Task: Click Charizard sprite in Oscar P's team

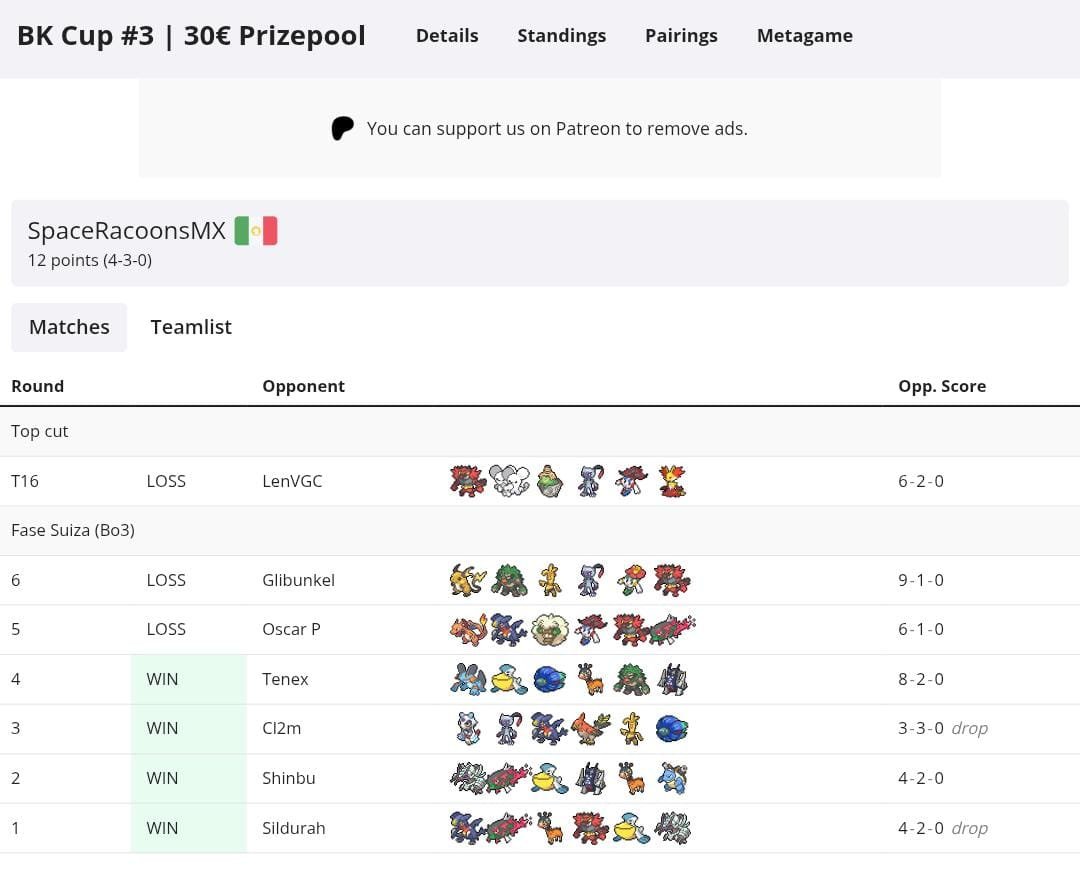Action: 468,629
